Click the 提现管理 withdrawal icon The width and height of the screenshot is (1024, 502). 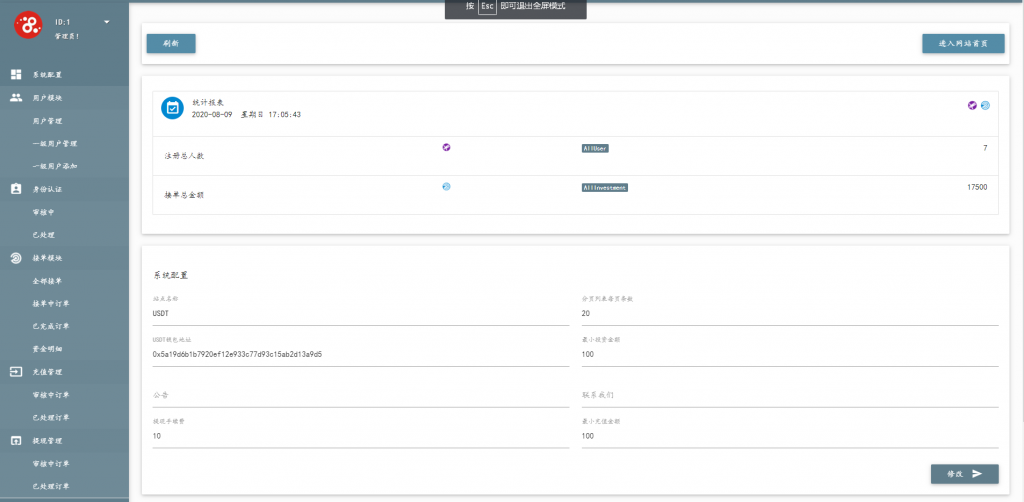coord(16,440)
